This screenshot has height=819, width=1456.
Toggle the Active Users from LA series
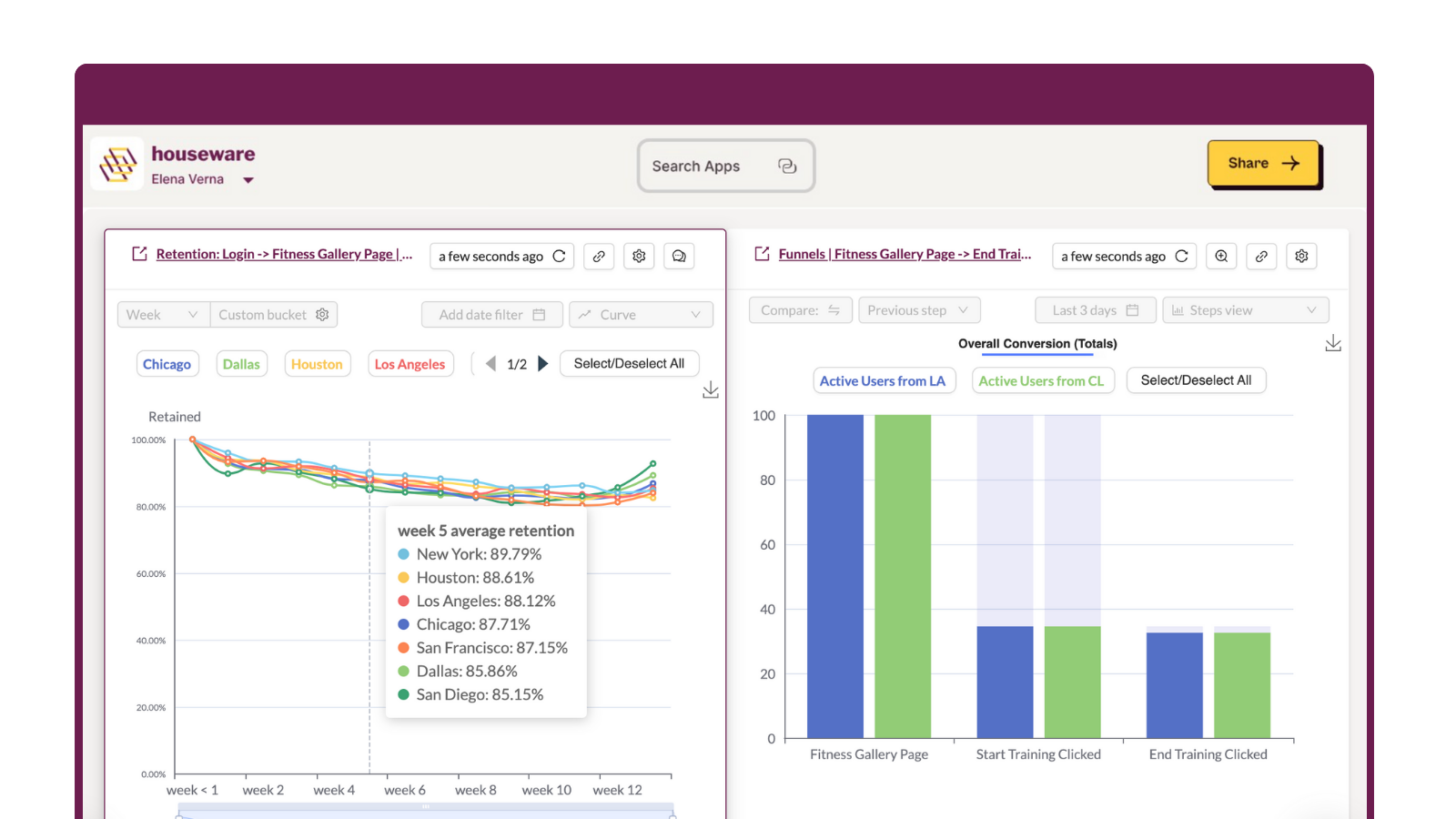coord(884,380)
